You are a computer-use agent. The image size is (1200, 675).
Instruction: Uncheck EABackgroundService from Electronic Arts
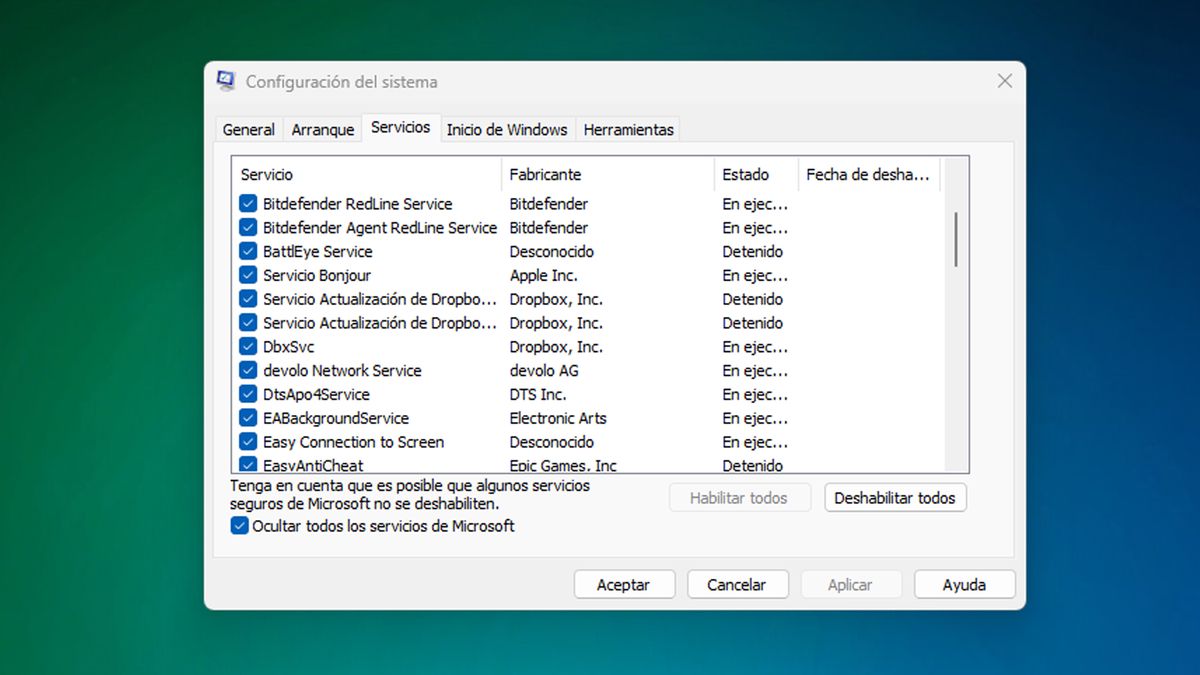[x=248, y=418]
